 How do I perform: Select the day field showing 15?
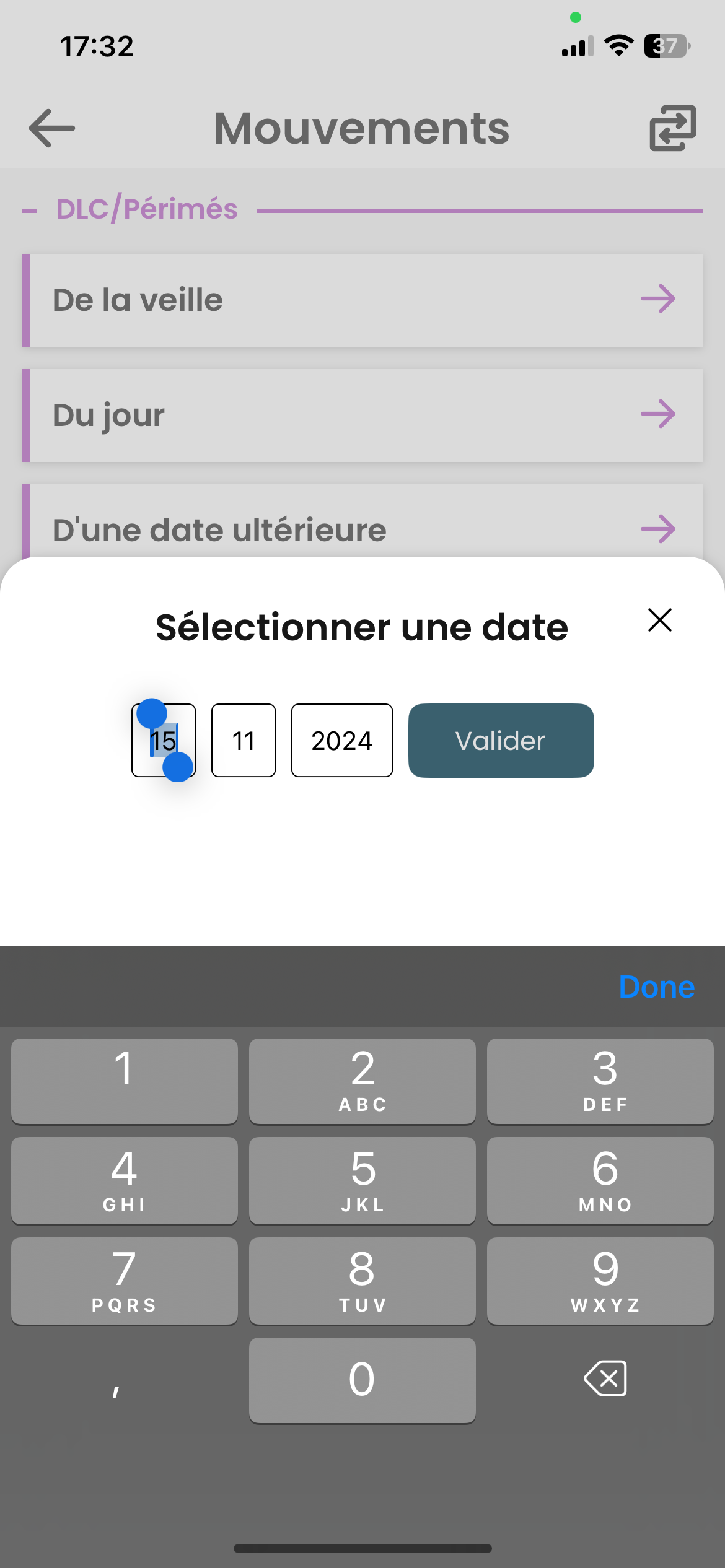click(x=164, y=740)
